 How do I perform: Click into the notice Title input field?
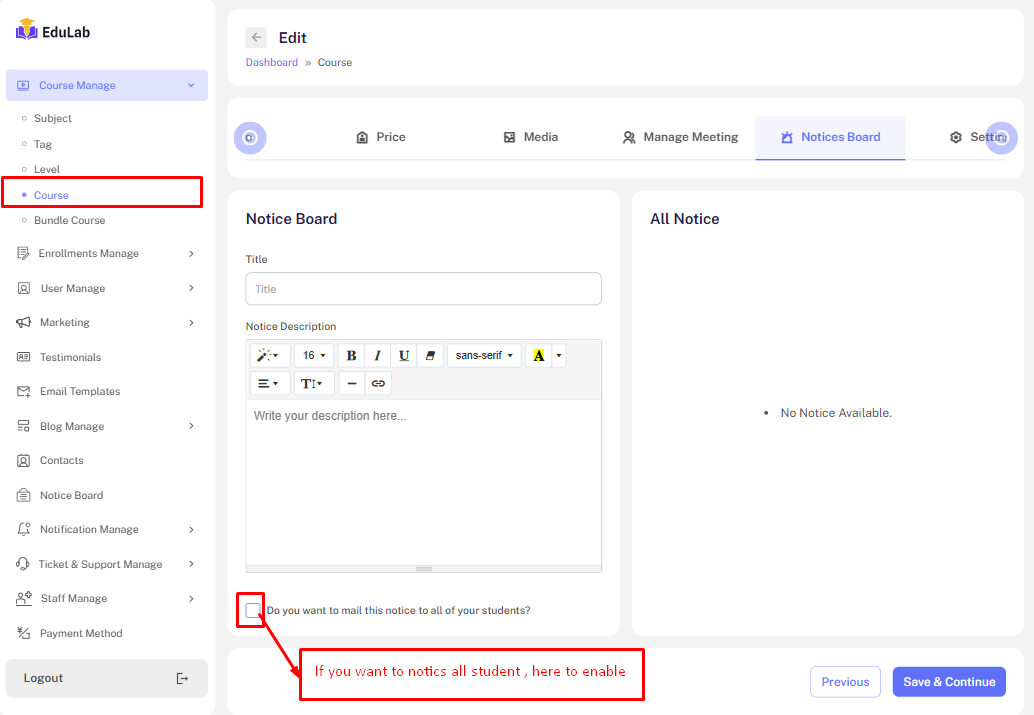click(x=423, y=289)
